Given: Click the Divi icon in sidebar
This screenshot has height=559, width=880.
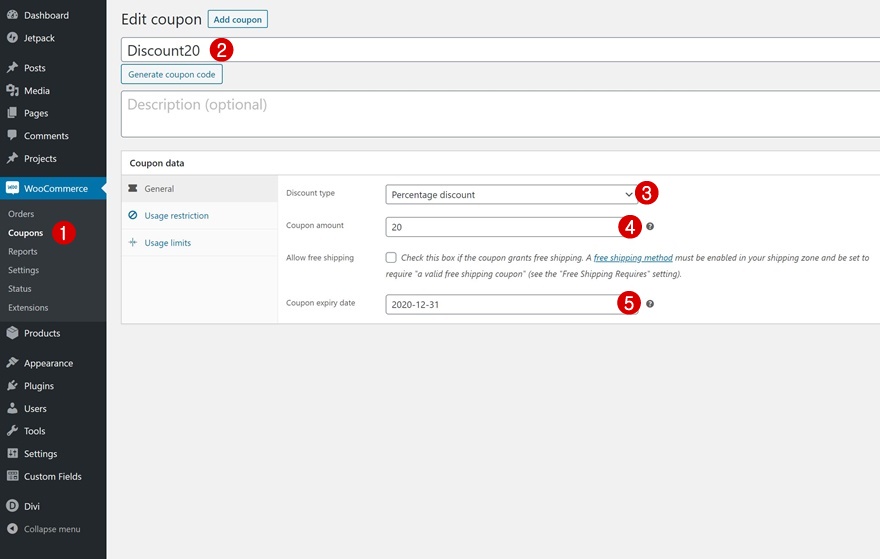Looking at the screenshot, I should coord(12,506).
